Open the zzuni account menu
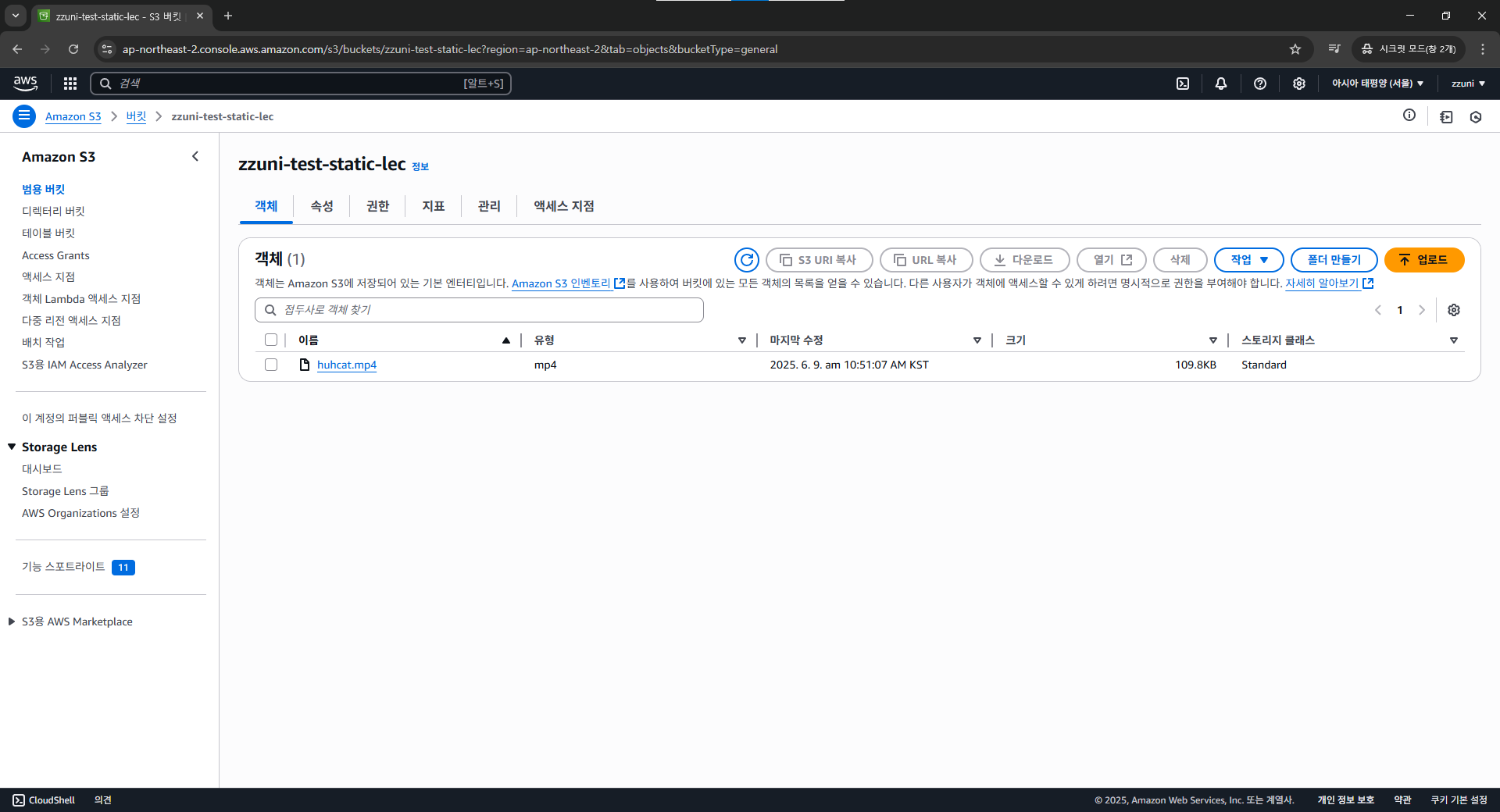Image resolution: width=1500 pixels, height=812 pixels. [x=1468, y=84]
